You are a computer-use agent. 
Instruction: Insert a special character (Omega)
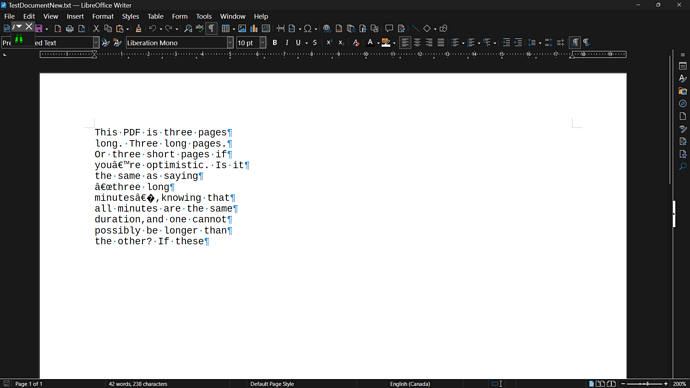tap(308, 29)
